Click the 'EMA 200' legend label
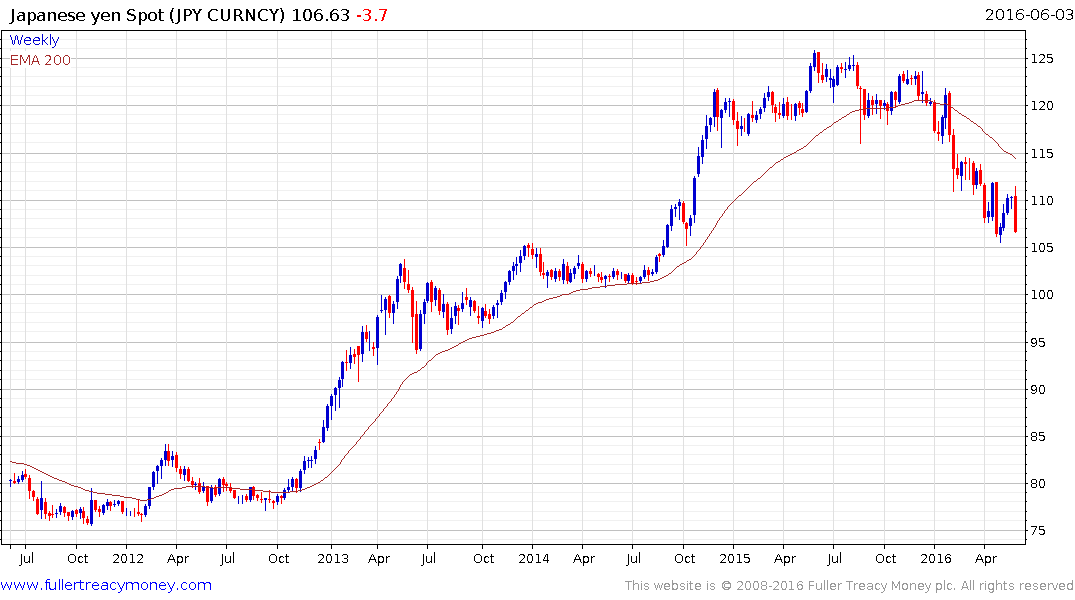Screen dimensions: 1075x600 pos(40,60)
